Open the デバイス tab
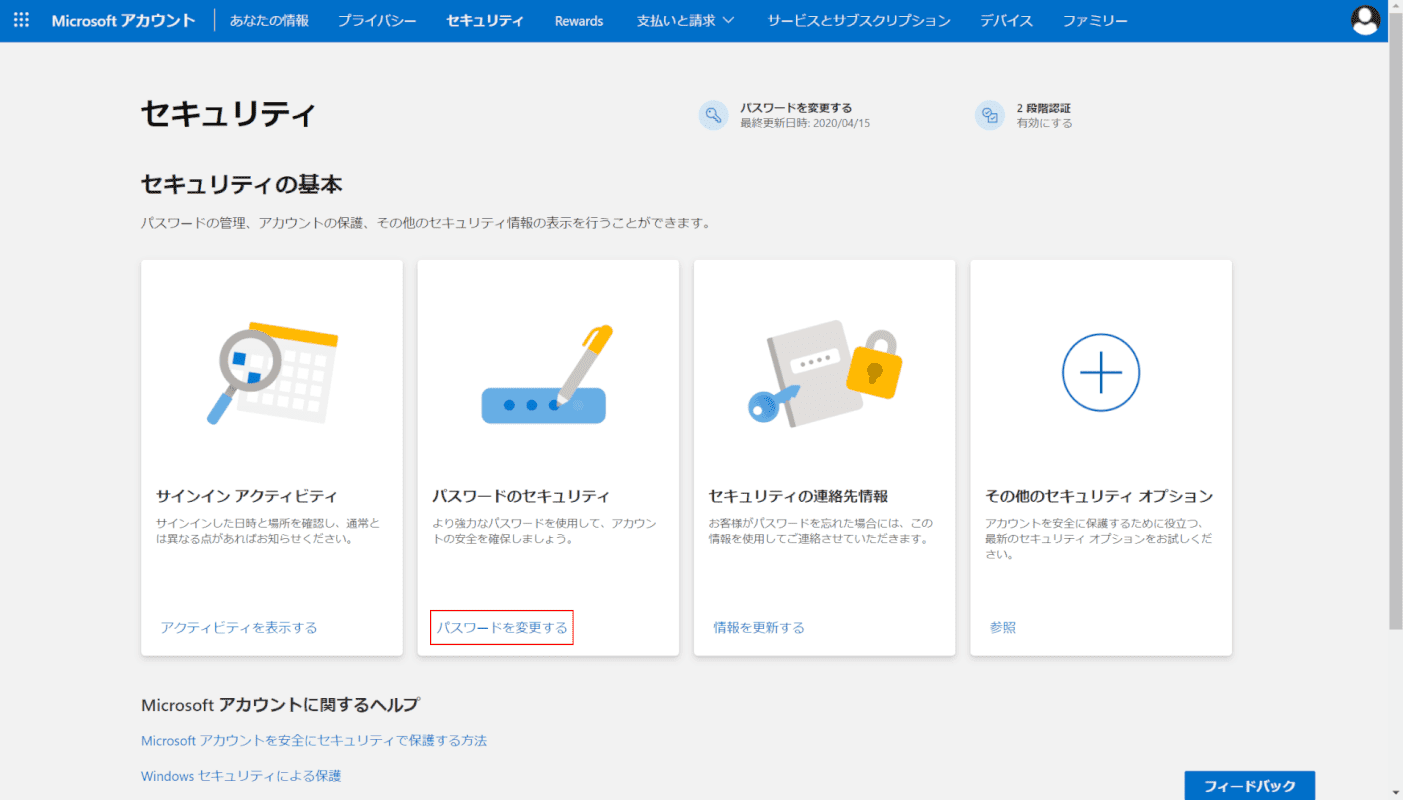 (1007, 21)
